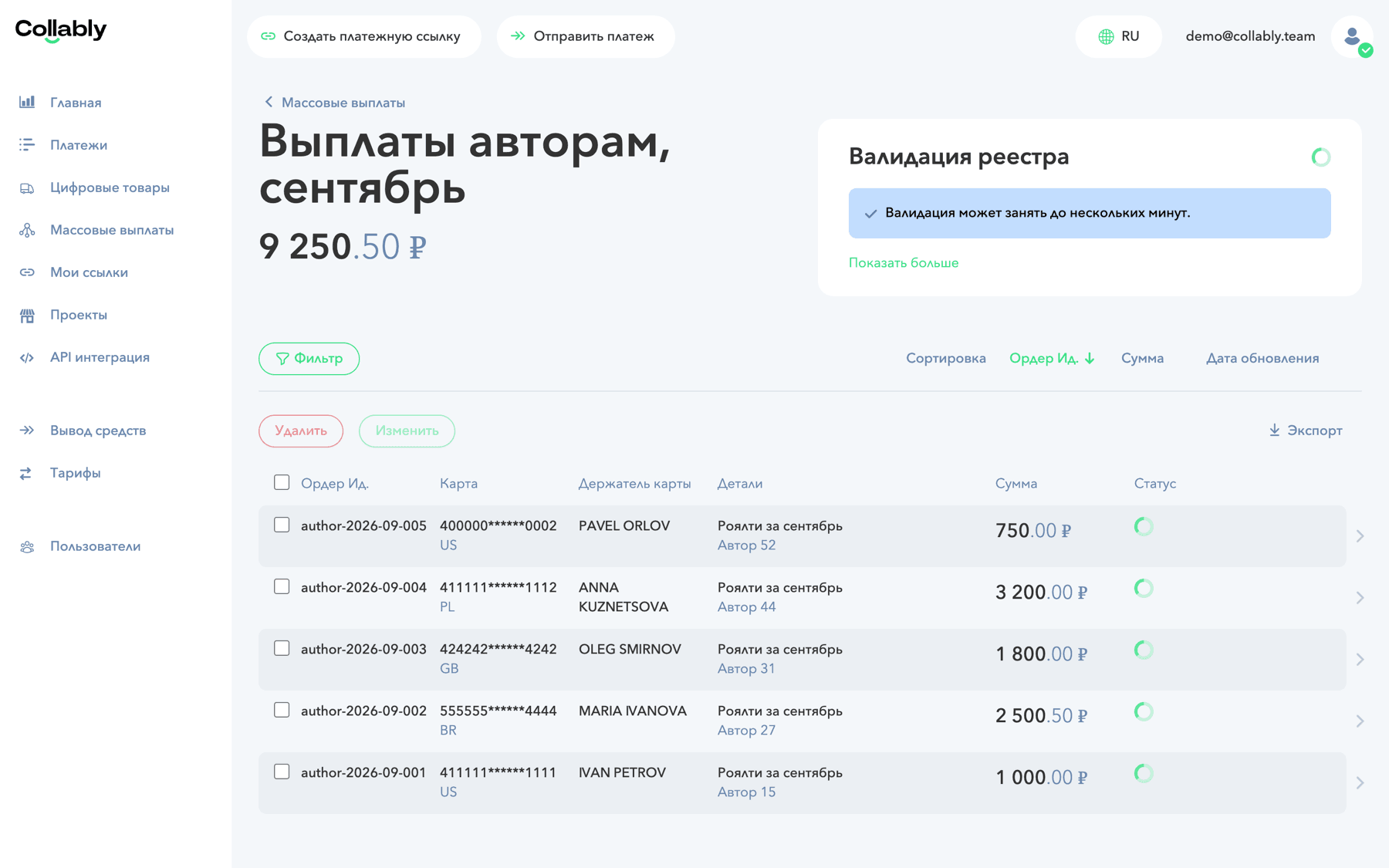
Task: Click the Платежи list icon
Action: click(27, 144)
